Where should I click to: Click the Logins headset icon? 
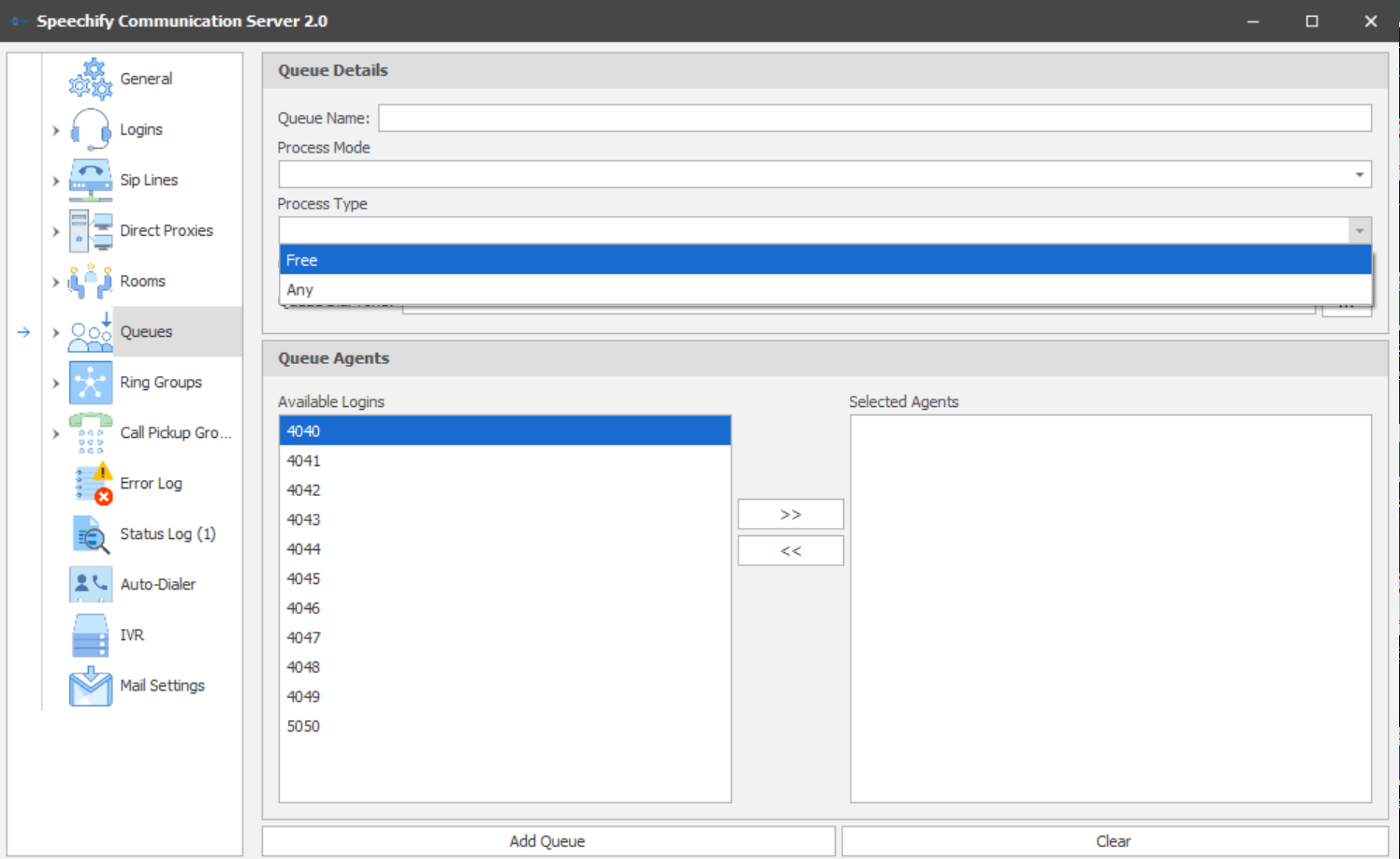91,129
